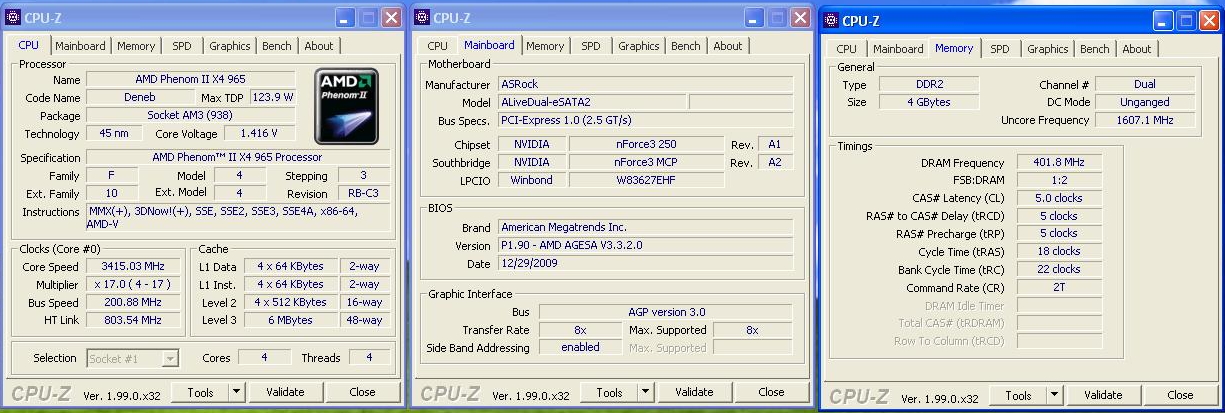Switch to CPU tab in the right Memory window

click(846, 49)
